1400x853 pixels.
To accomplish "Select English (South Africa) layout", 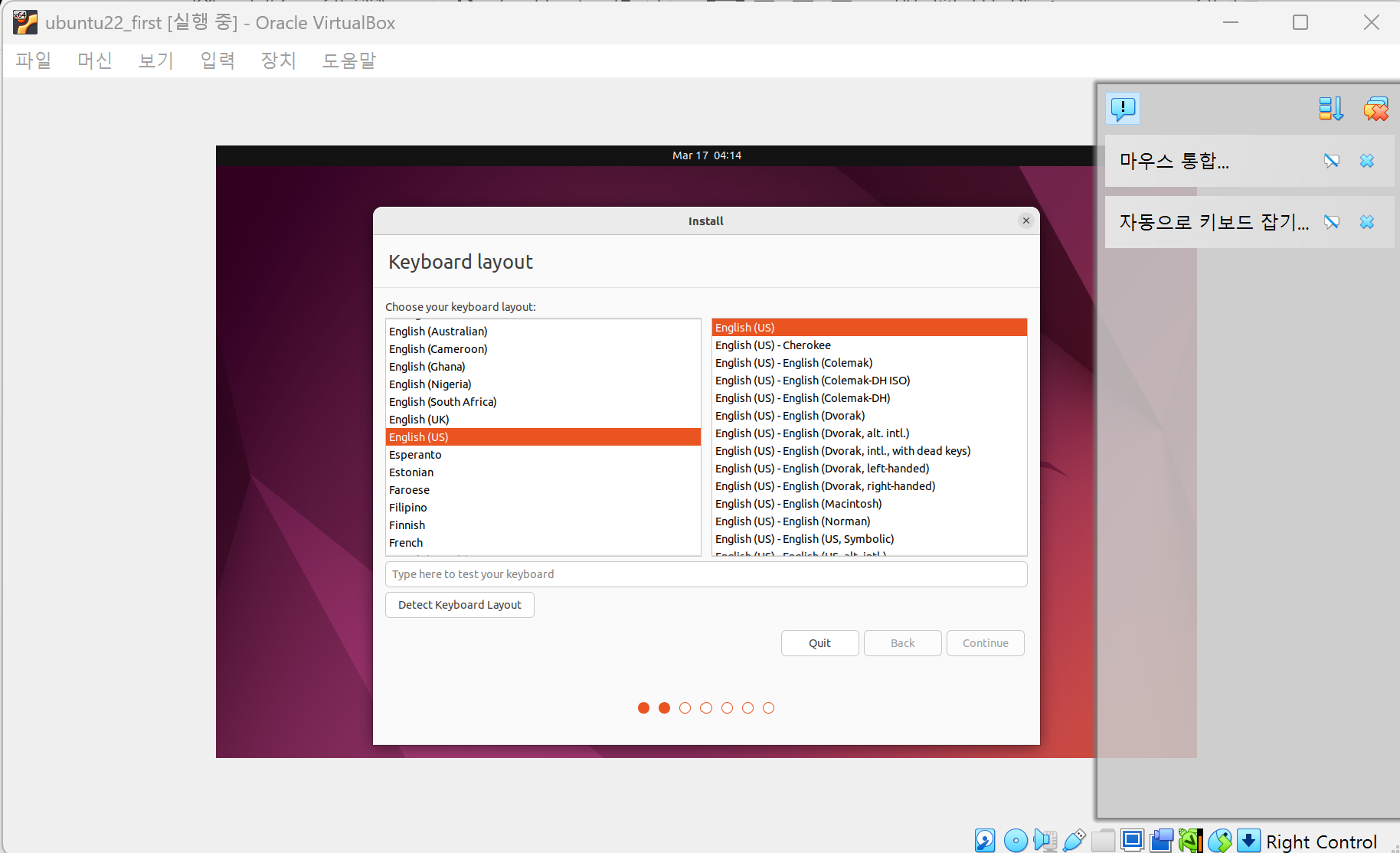I will [543, 402].
